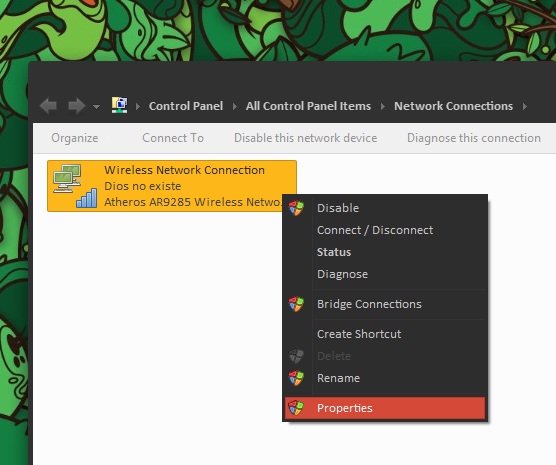The image size is (556, 465).
Task: Expand the chevron after Network Connections
Action: pos(525,106)
